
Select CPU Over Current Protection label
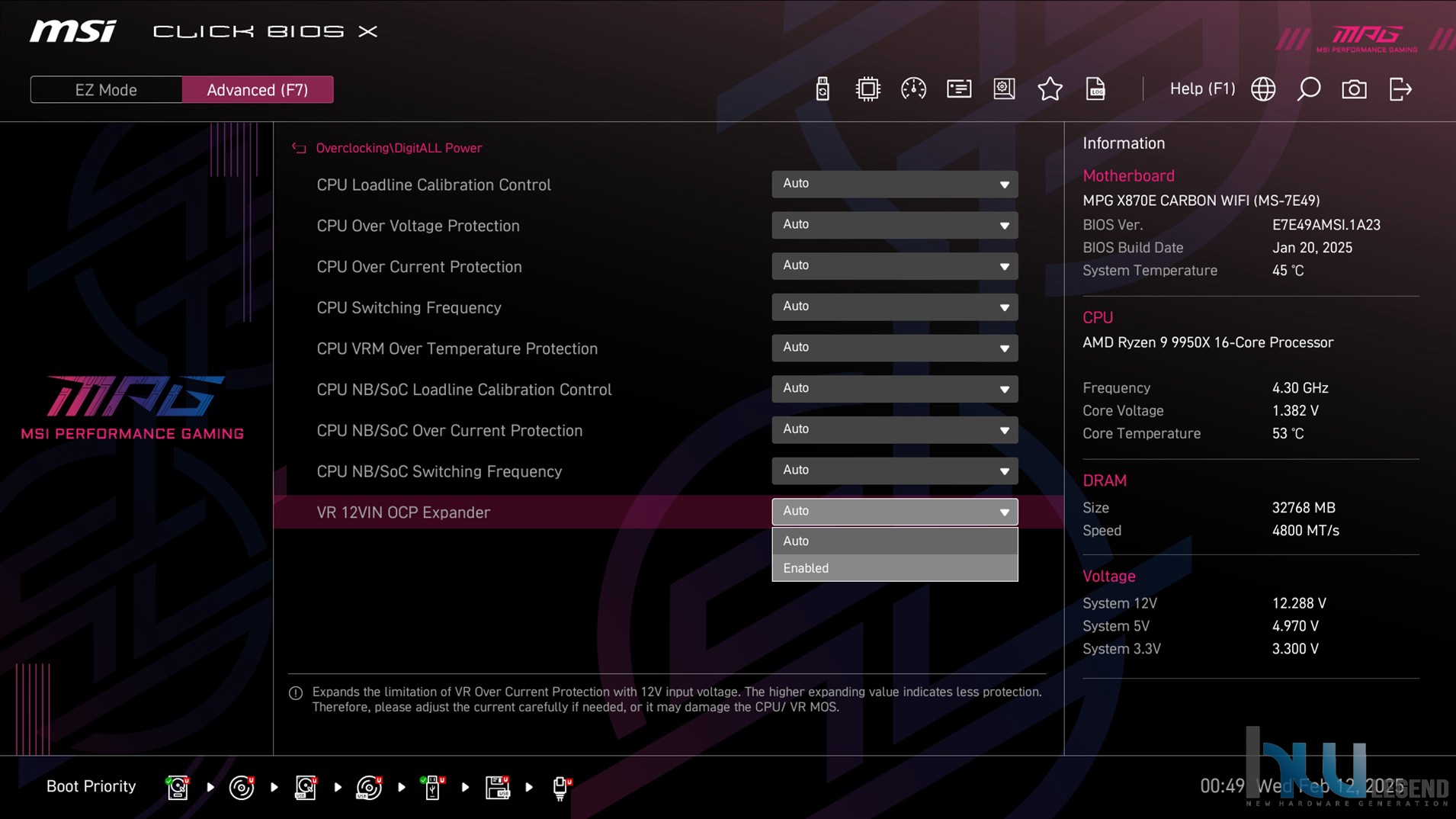click(x=419, y=267)
